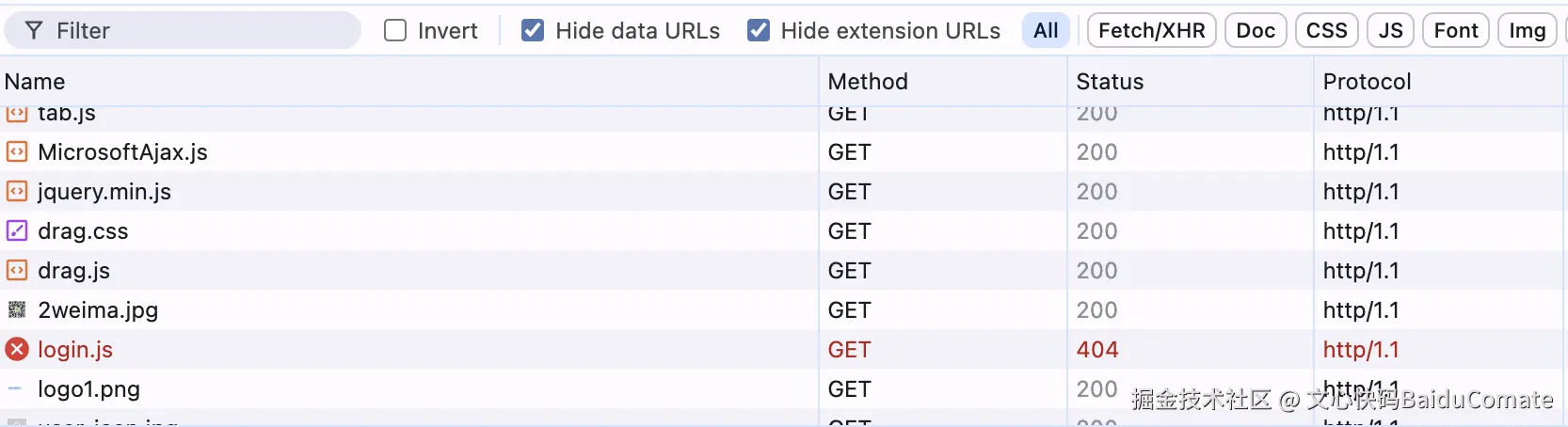Click the jquery.min.js script file icon
The image size is (1568, 427).
click(17, 191)
